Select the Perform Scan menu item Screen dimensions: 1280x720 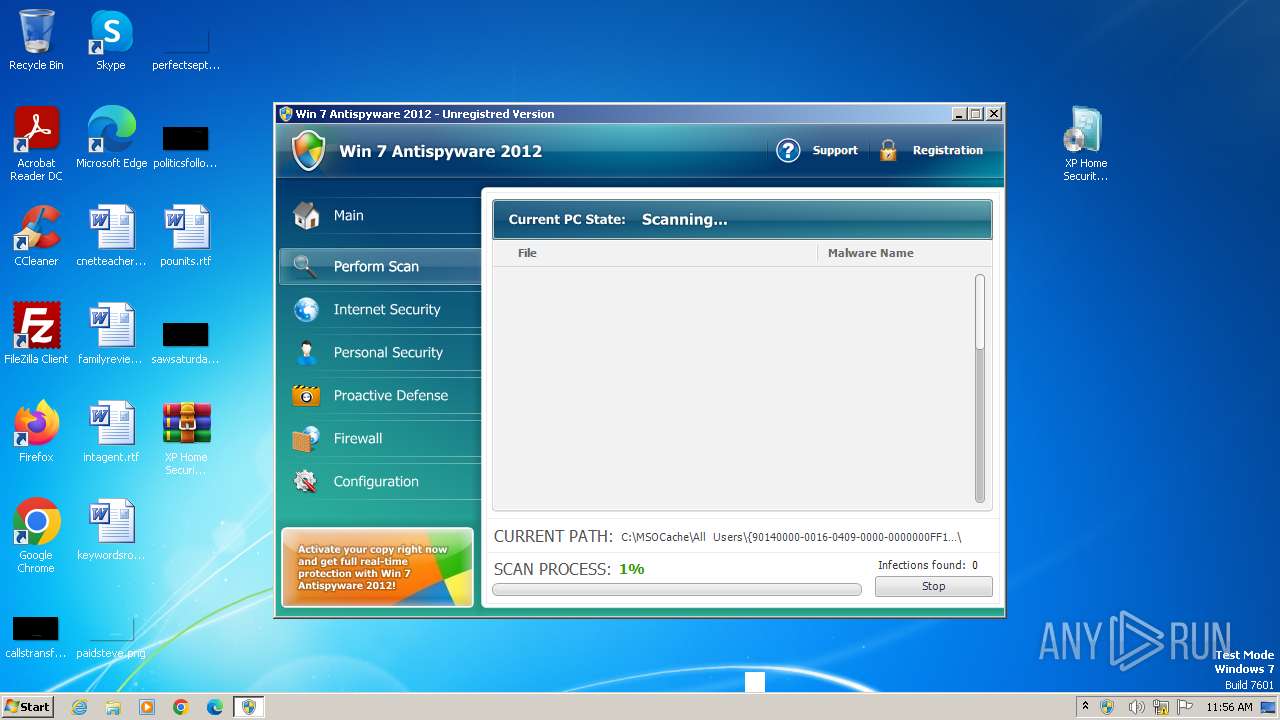[380, 266]
